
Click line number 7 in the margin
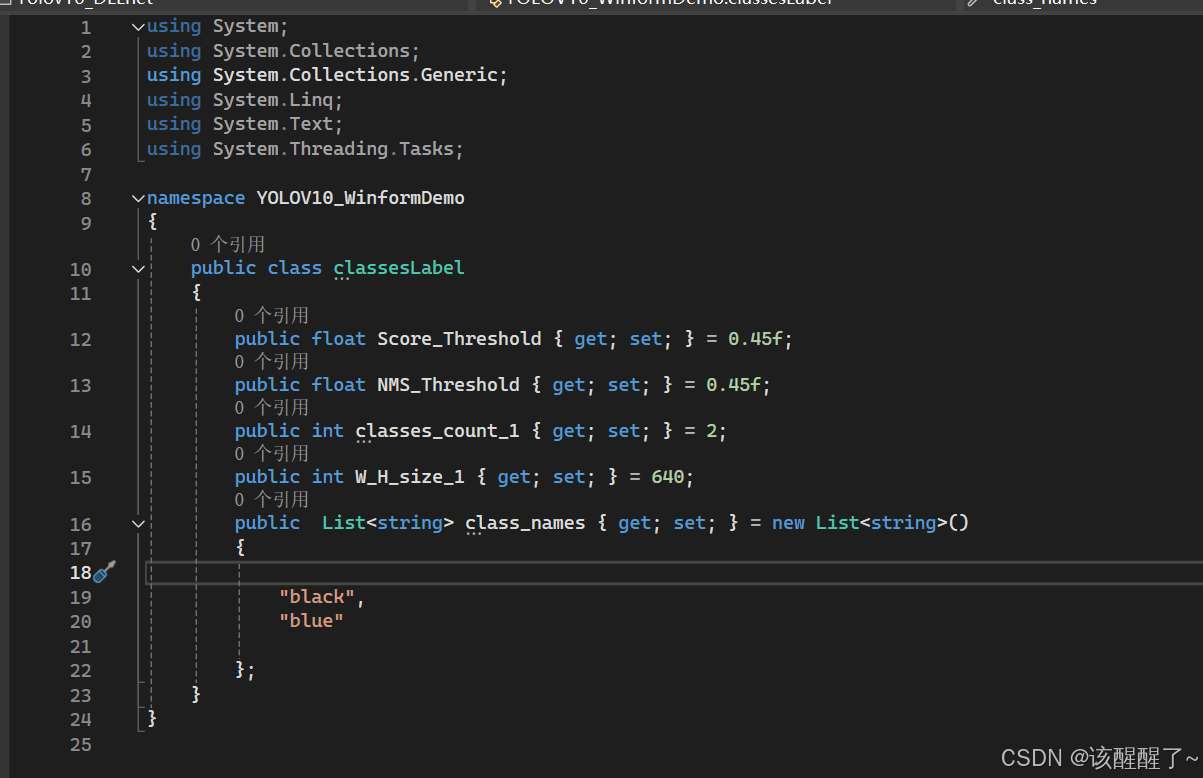pyautogui.click(x=86, y=174)
